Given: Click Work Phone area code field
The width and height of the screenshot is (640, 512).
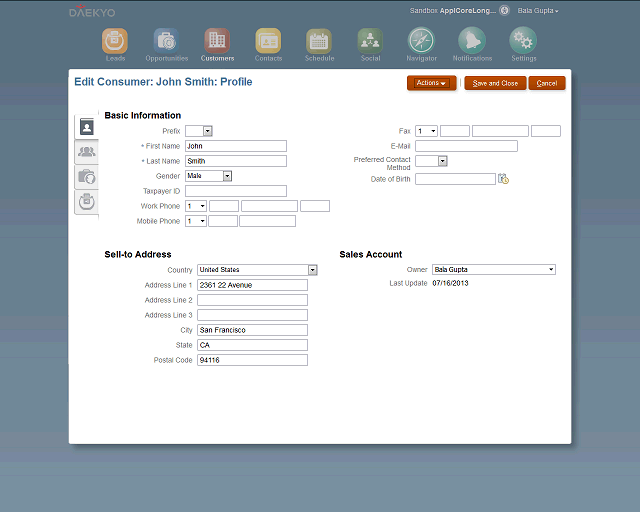Looking at the screenshot, I should pyautogui.click(x=224, y=206).
